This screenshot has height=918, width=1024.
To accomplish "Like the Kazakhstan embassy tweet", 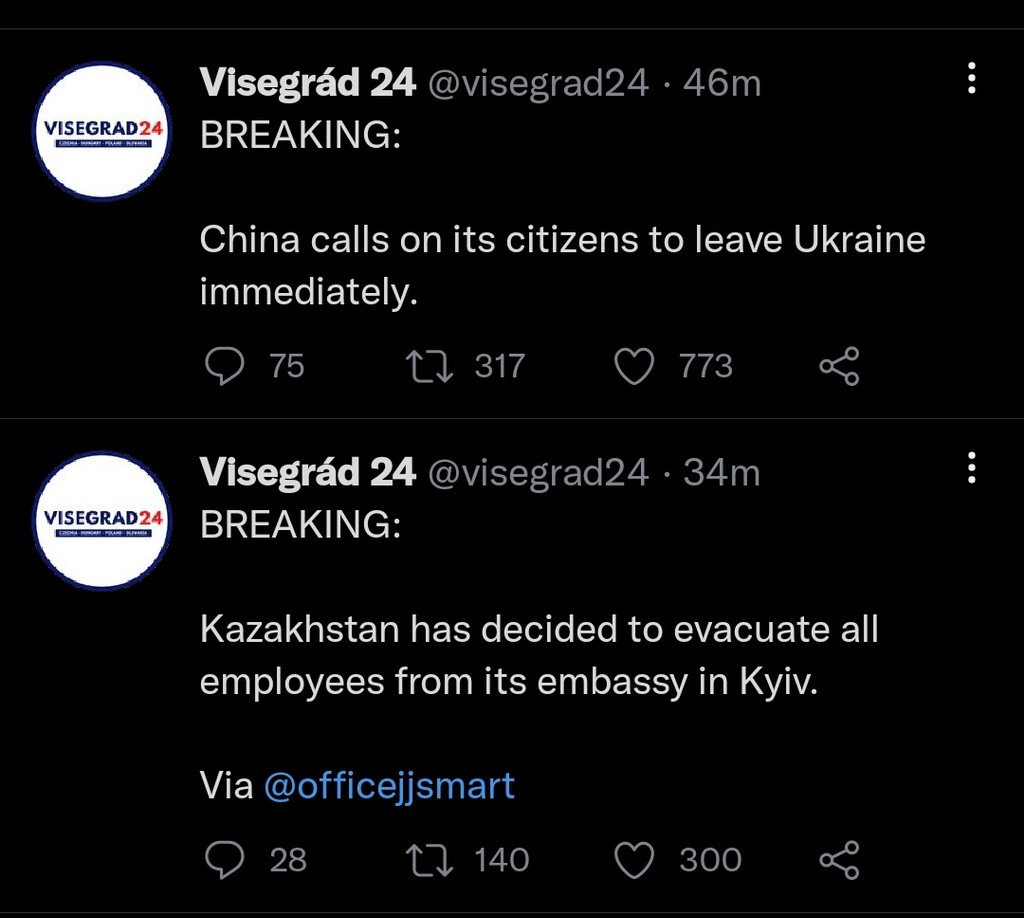I will (x=634, y=859).
